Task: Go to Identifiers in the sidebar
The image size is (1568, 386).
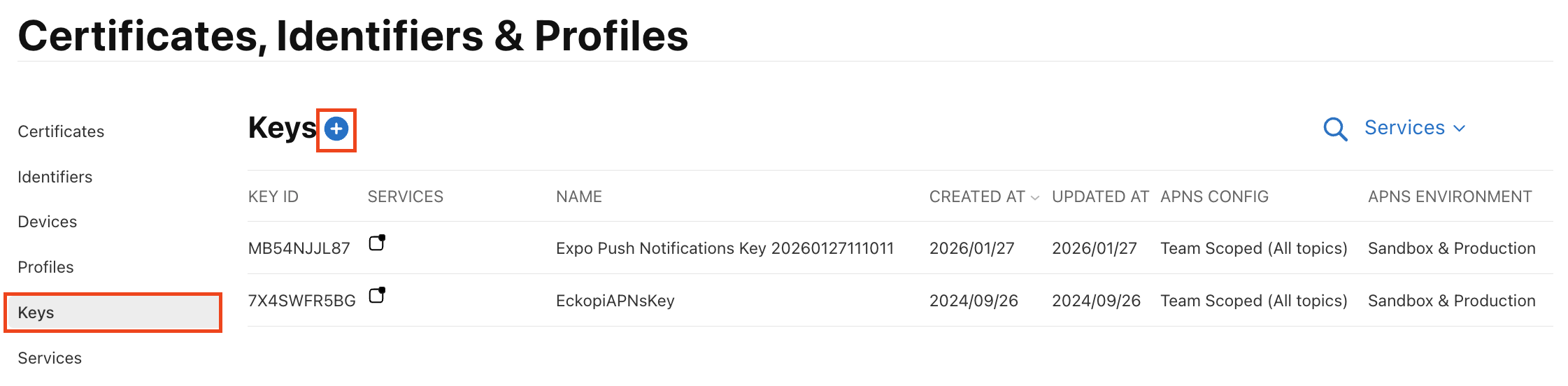Action: [55, 177]
